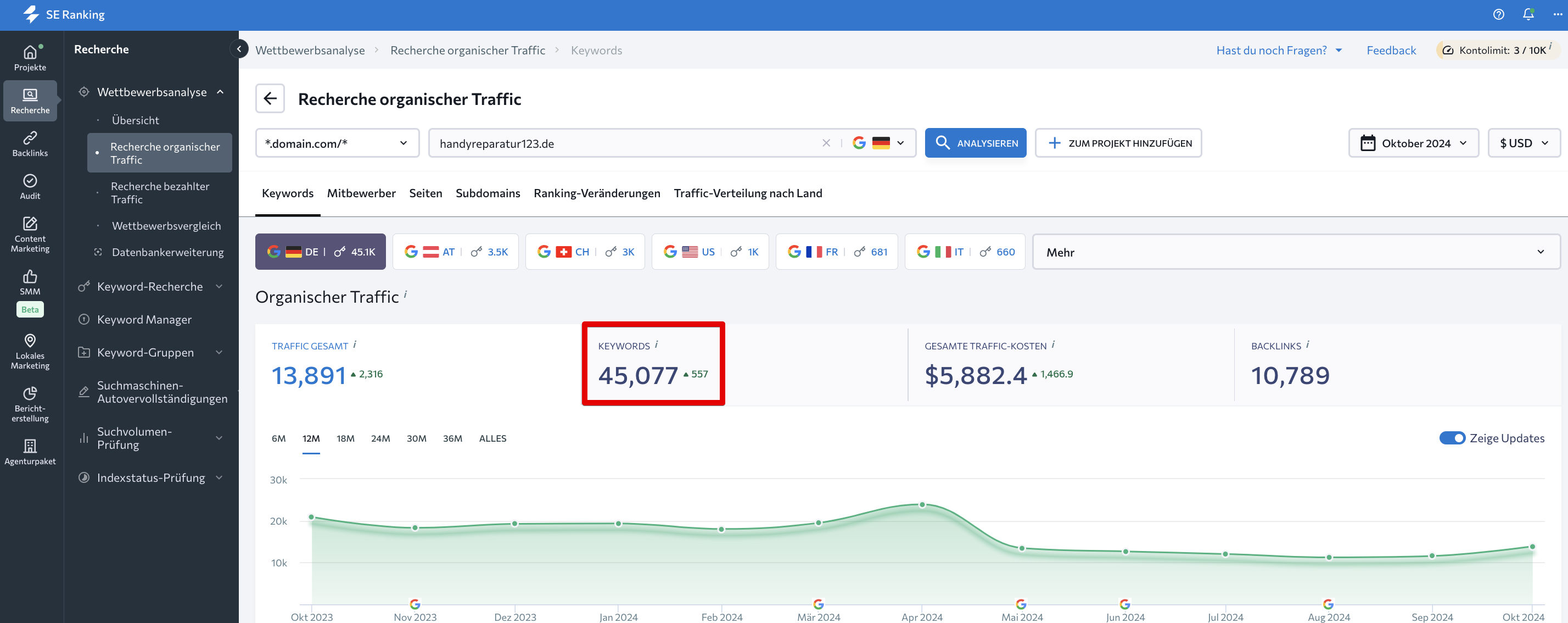Click Google update marker at Nov 2023
1568x623 pixels.
point(415,604)
